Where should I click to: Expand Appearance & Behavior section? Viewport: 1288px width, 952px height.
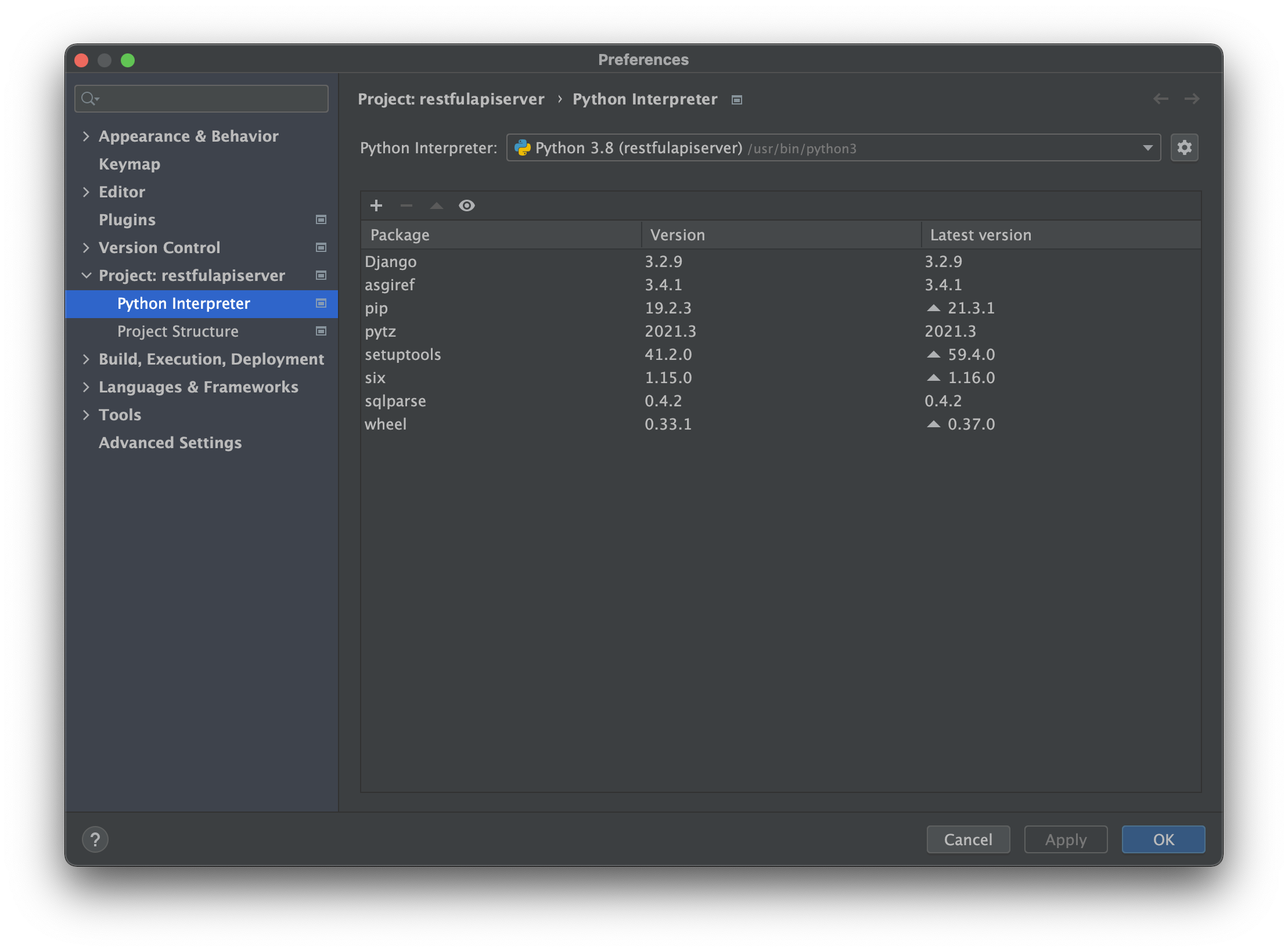click(86, 136)
